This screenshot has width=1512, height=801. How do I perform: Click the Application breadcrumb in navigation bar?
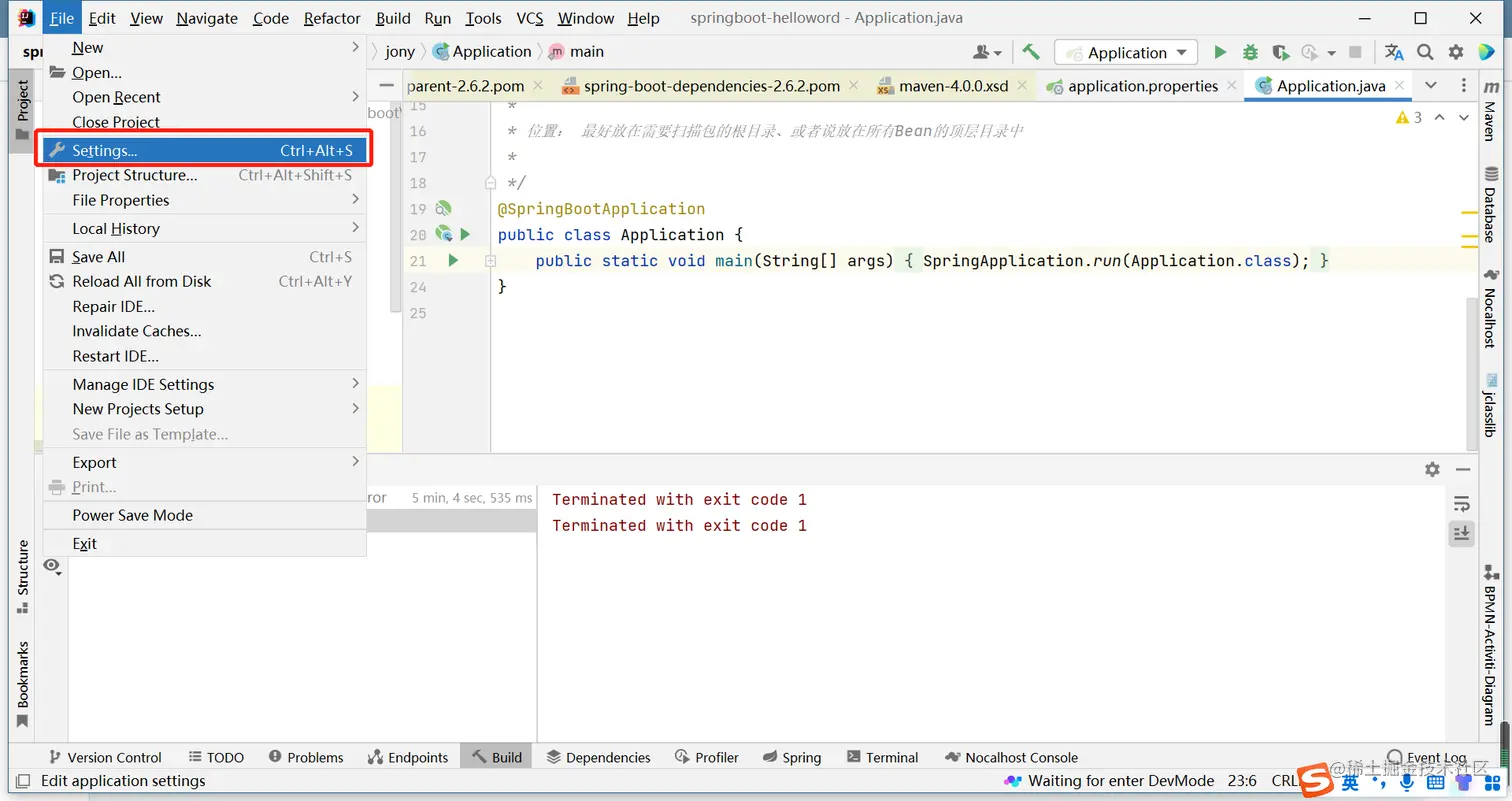481,52
